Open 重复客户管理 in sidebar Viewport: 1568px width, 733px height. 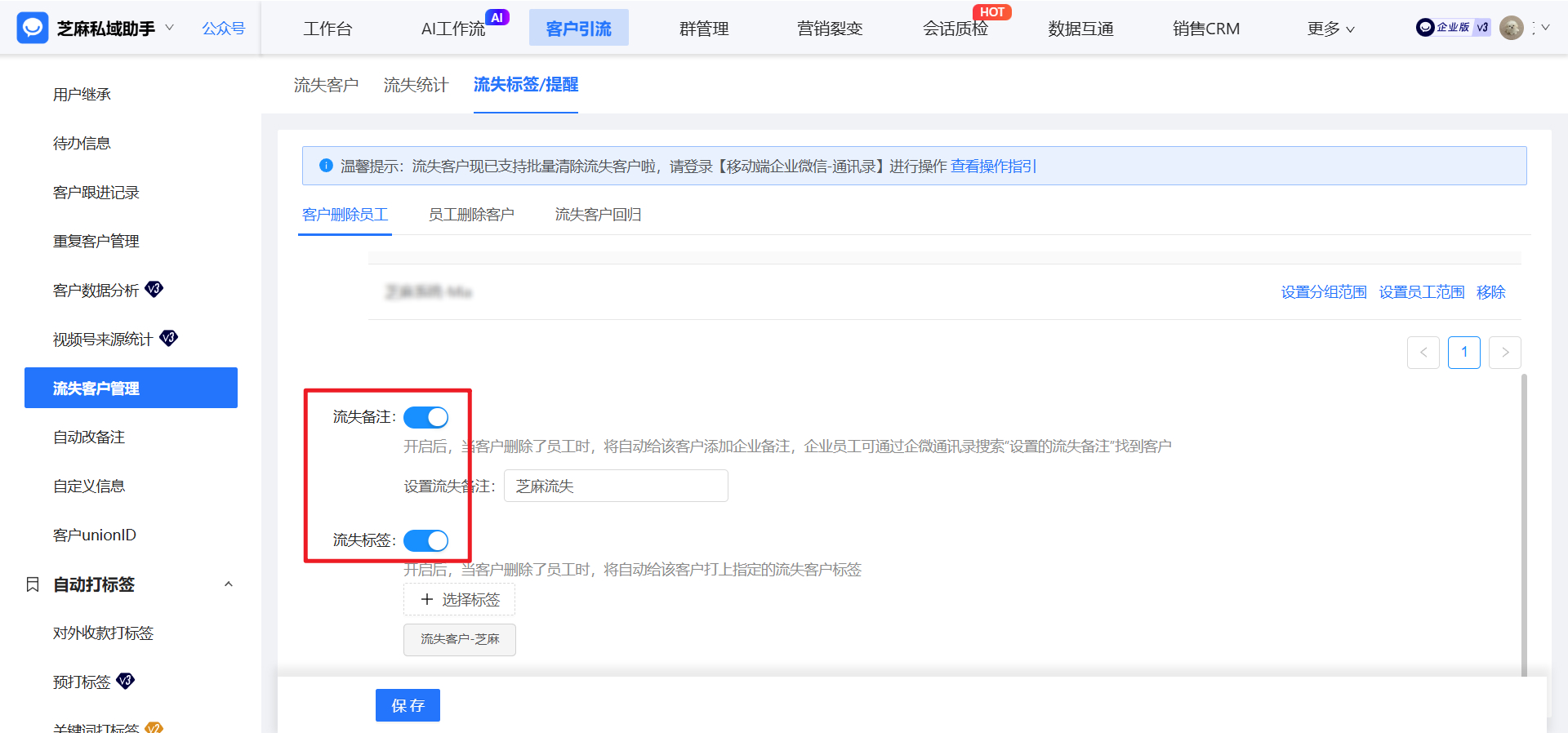[x=96, y=242]
